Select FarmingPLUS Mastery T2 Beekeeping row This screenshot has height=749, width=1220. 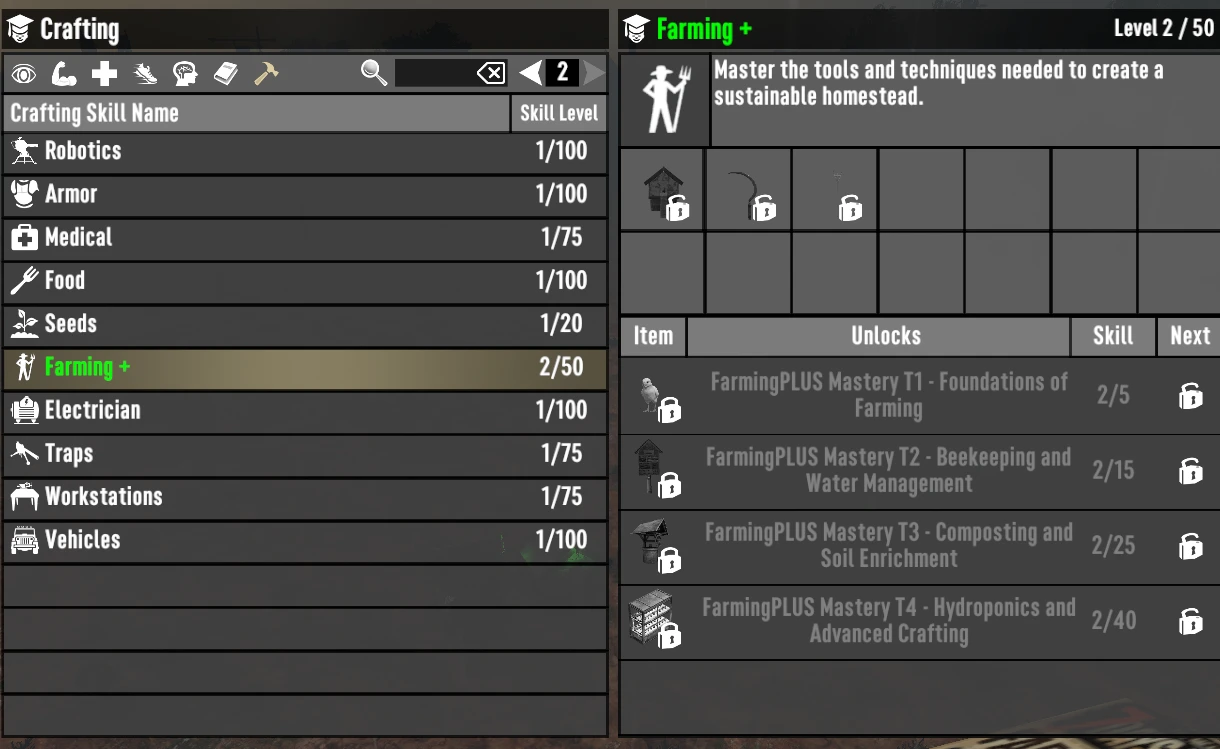point(920,471)
